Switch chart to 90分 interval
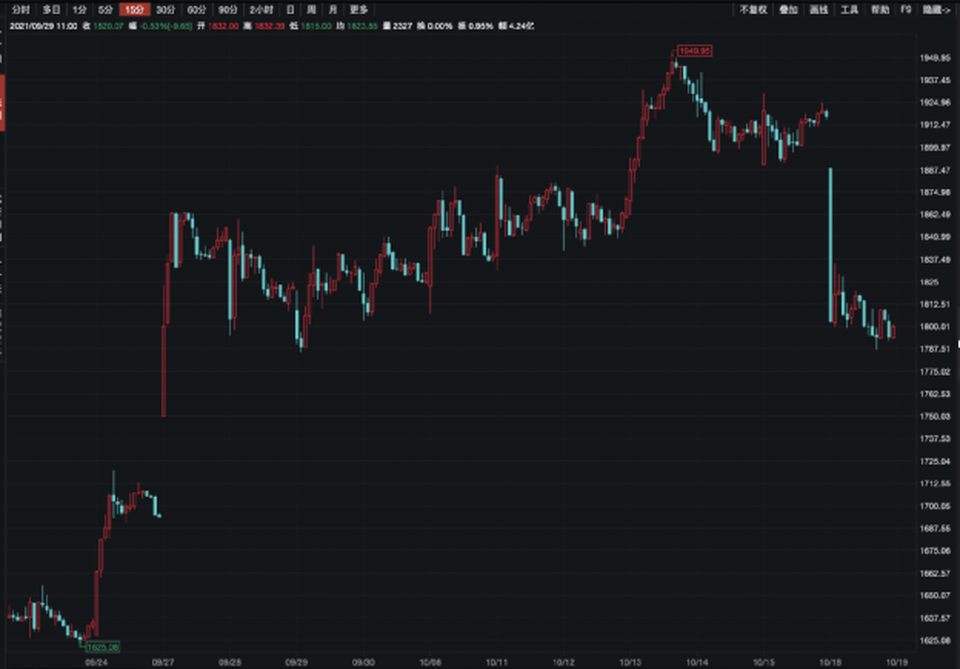The image size is (960, 669). click(x=228, y=10)
